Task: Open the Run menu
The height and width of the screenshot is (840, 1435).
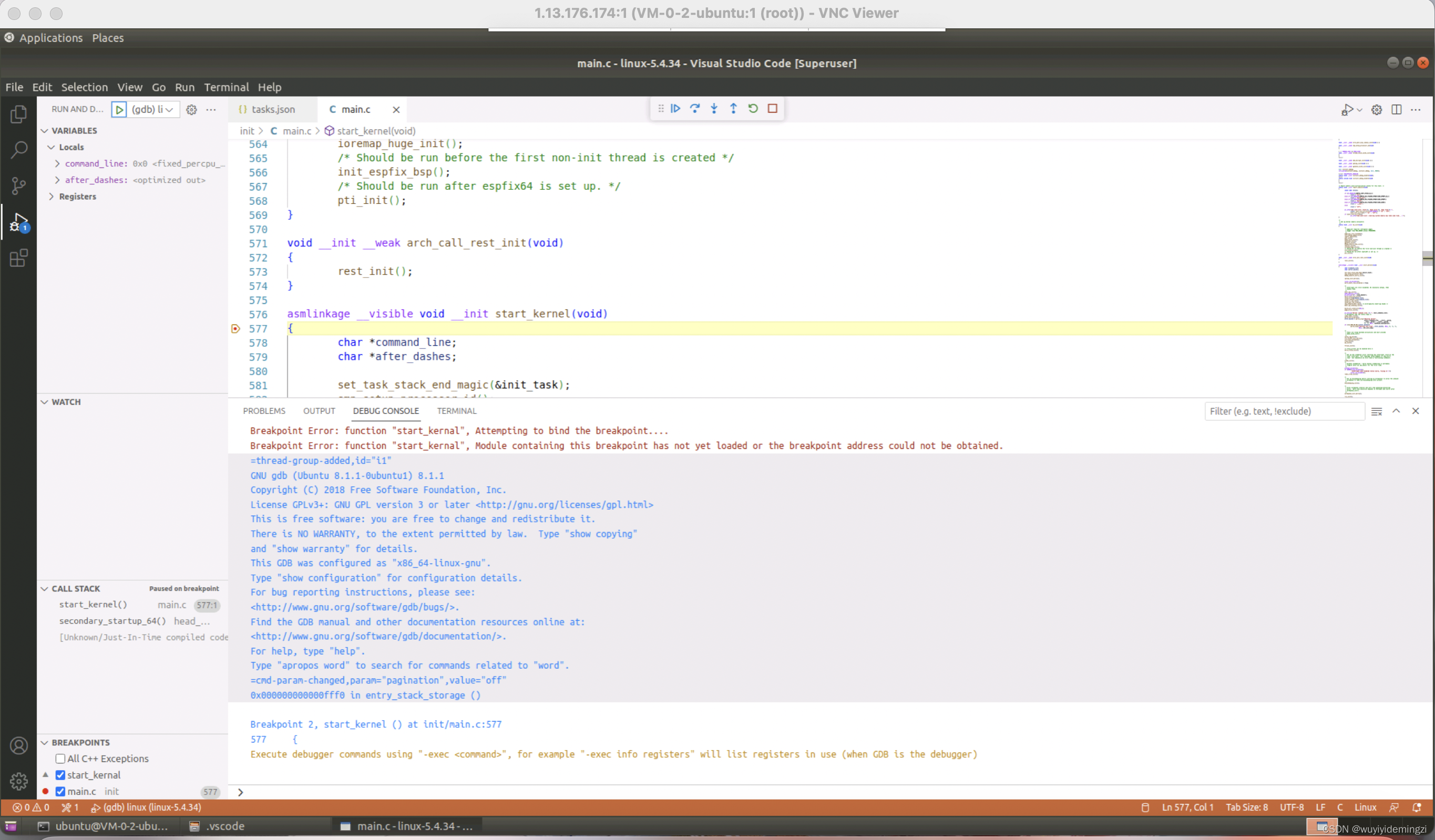Action: [x=184, y=87]
